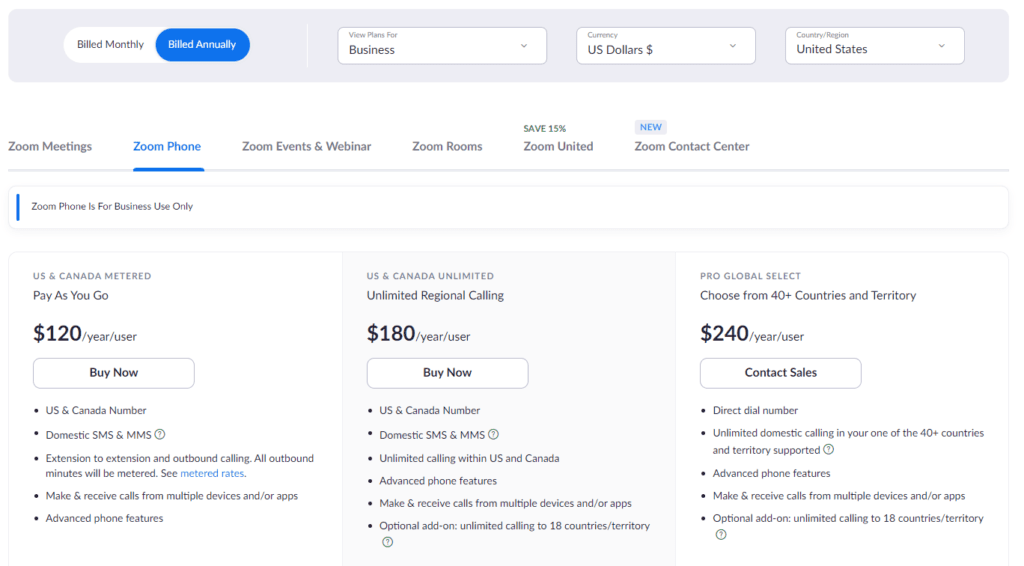Viewport: 1024px width, 566px height.
Task: Click Contact Sales for Pro Global Select
Action: pos(780,373)
